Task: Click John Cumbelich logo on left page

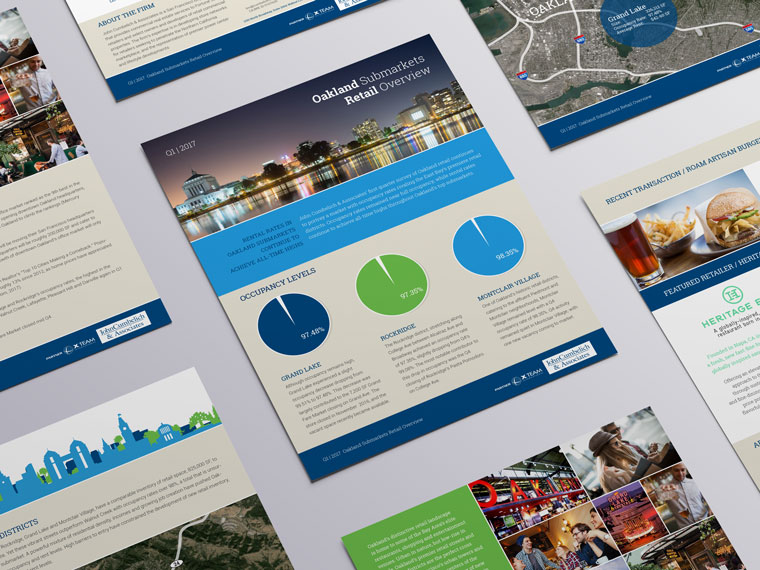Action: pos(122,332)
